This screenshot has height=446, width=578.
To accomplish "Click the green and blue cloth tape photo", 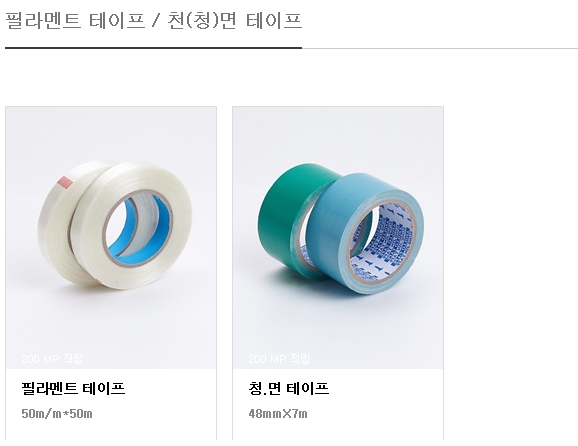I will pos(338,238).
